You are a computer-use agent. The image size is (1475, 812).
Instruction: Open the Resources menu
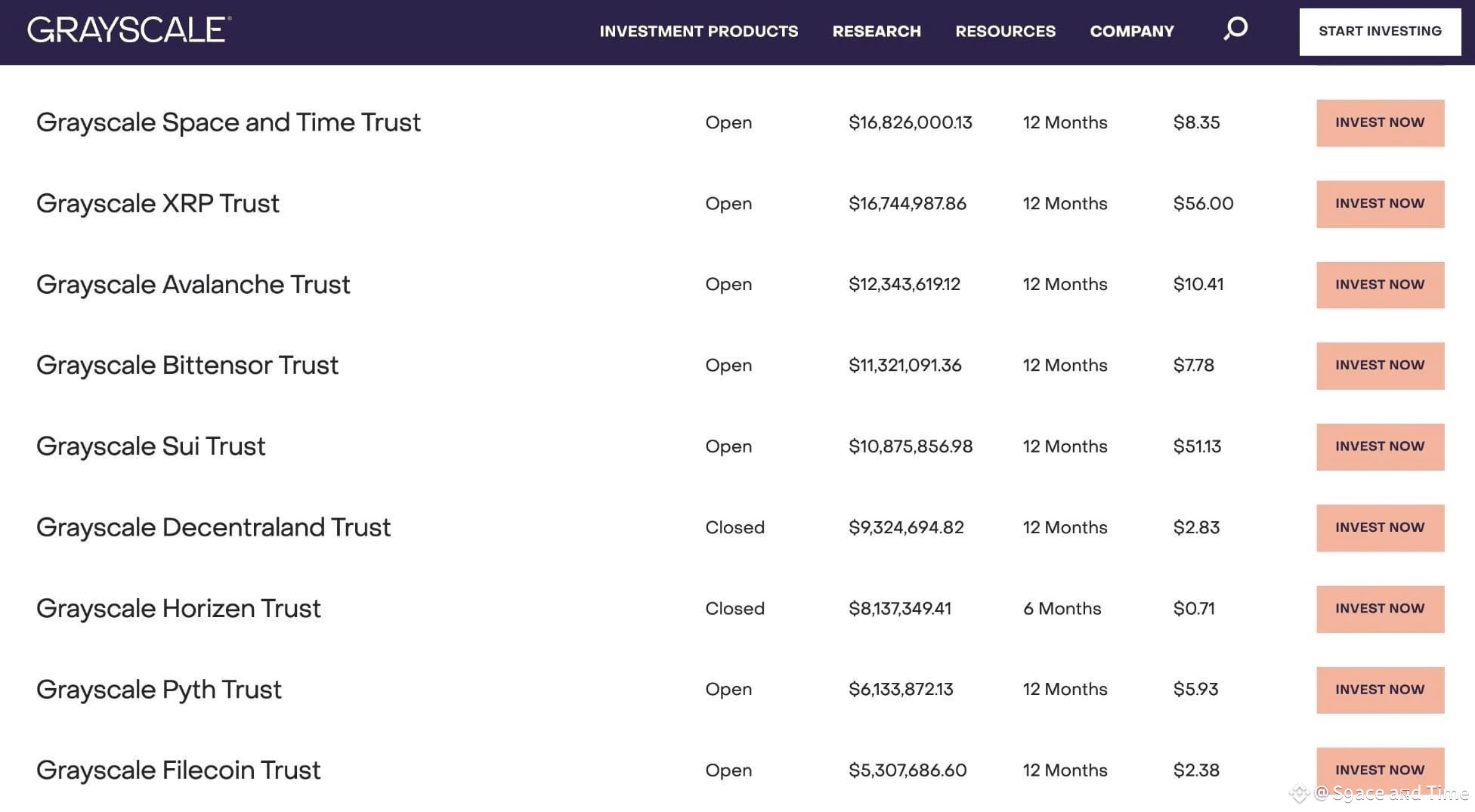coord(1005,31)
